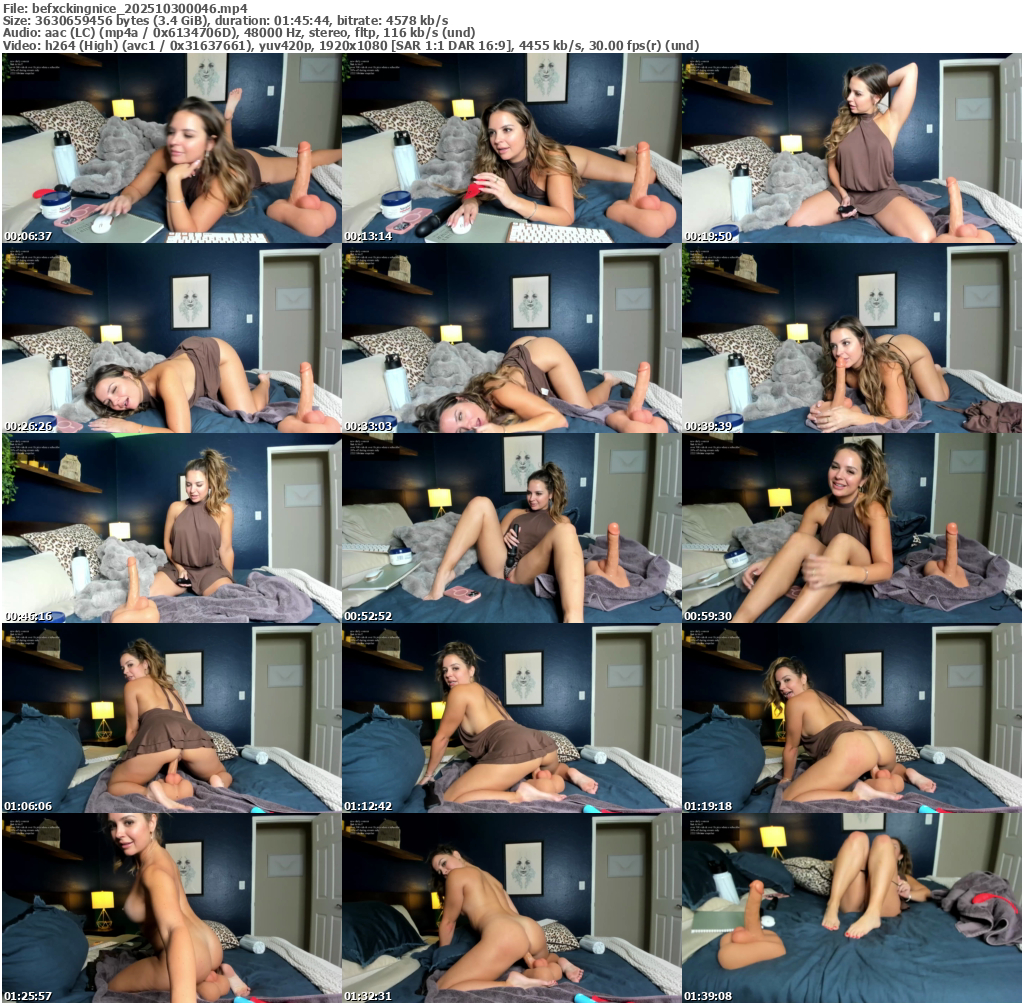This screenshot has height=1003, width=1024.
Task: Open the thumbnail stamped 01:32:31
Action: 511,908
